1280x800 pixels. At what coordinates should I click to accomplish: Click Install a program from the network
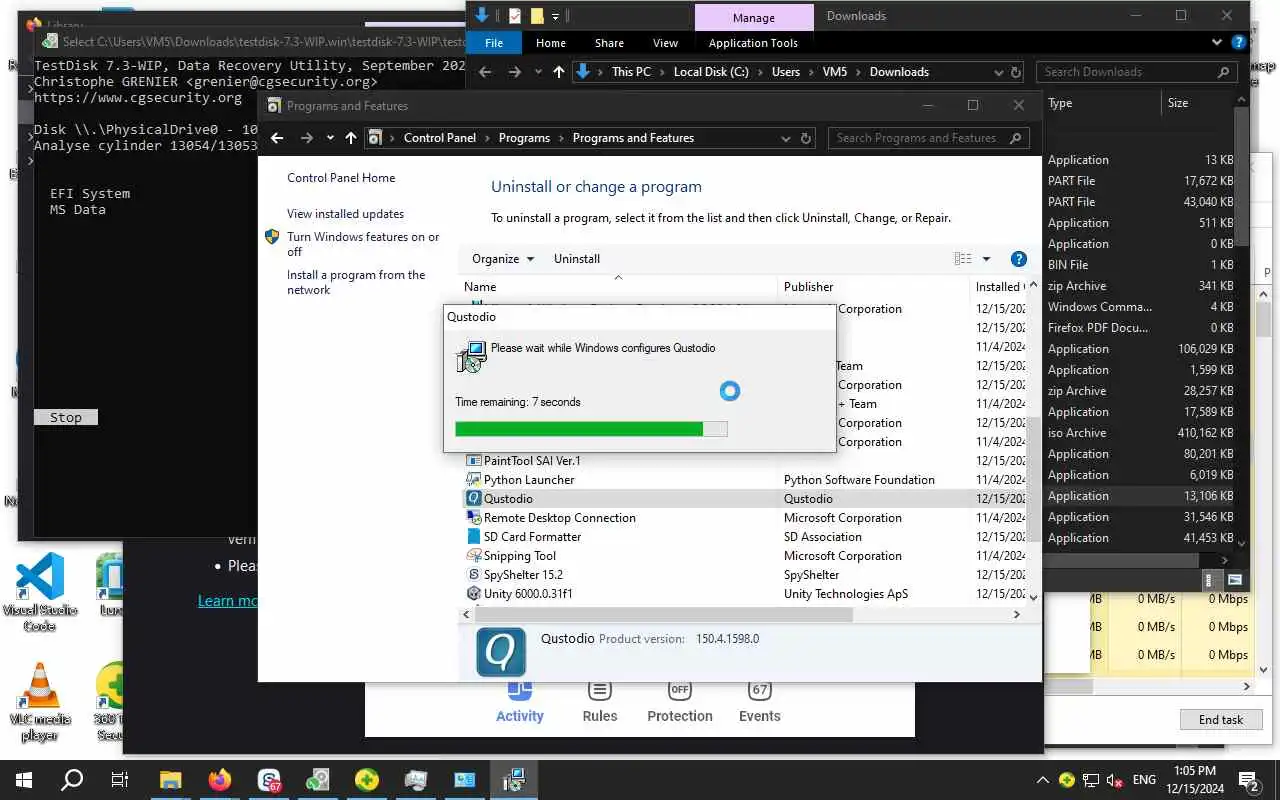[x=356, y=282]
